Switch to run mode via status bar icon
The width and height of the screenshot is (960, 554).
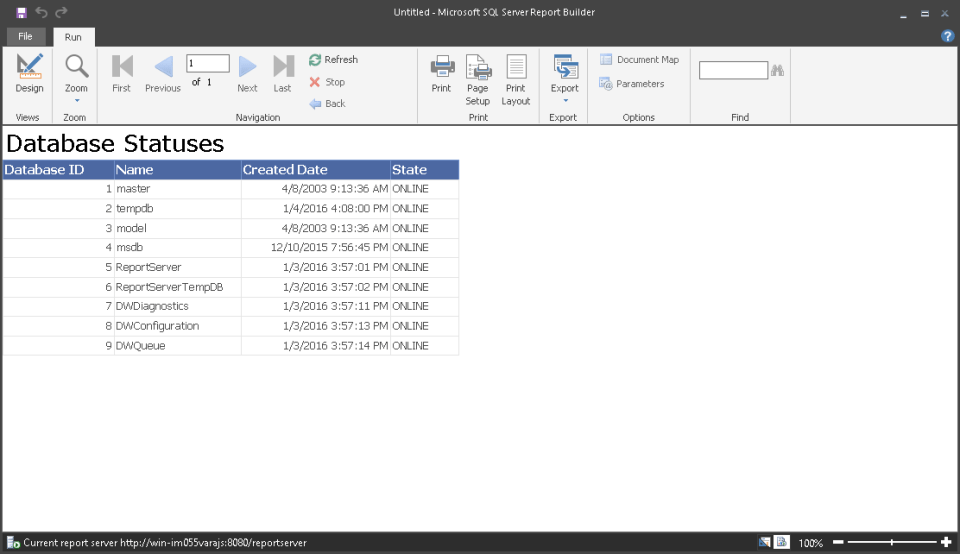pyautogui.click(x=782, y=542)
